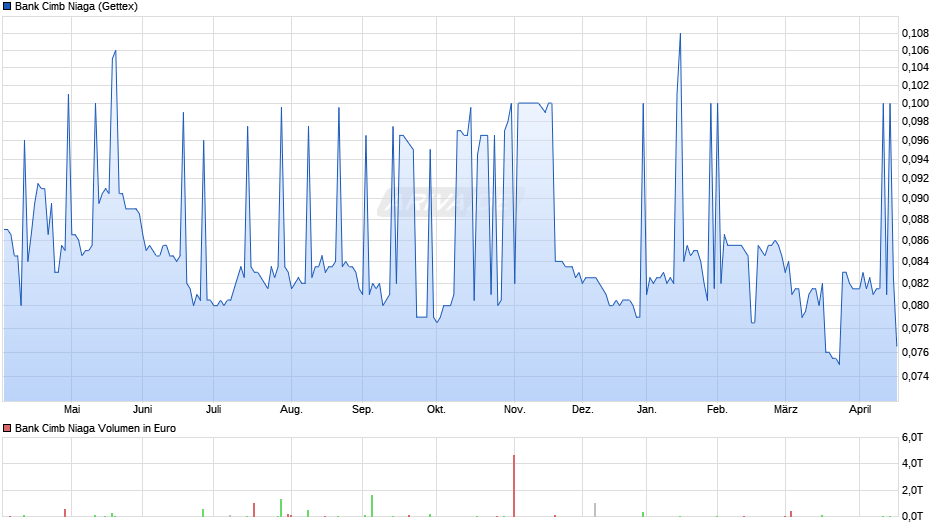Click the blue Bank Cimb Niaga legend square

click(x=7, y=7)
